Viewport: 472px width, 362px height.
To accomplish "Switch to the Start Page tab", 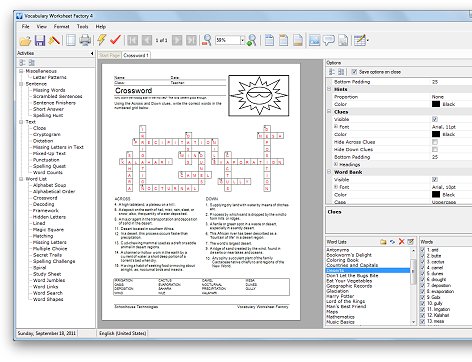I will pos(109,55).
